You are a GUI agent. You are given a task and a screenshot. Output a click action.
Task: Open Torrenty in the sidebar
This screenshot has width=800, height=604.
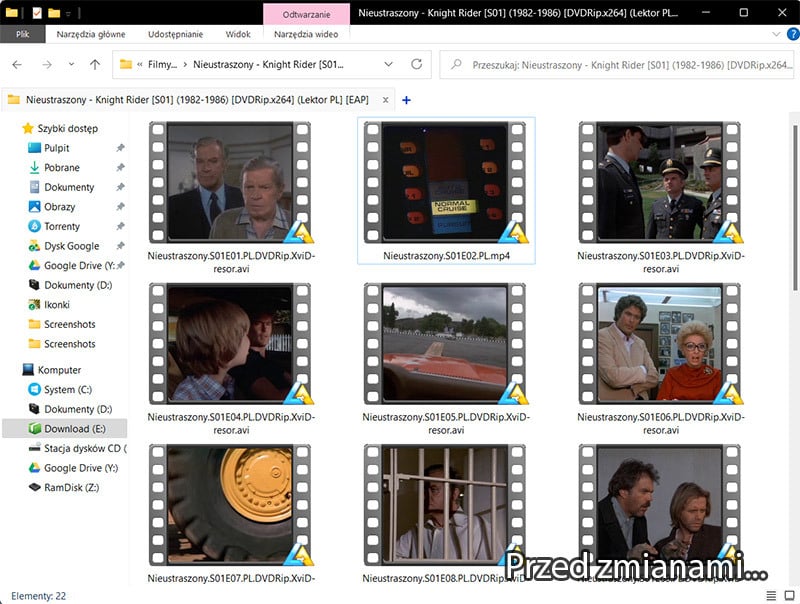(x=62, y=226)
